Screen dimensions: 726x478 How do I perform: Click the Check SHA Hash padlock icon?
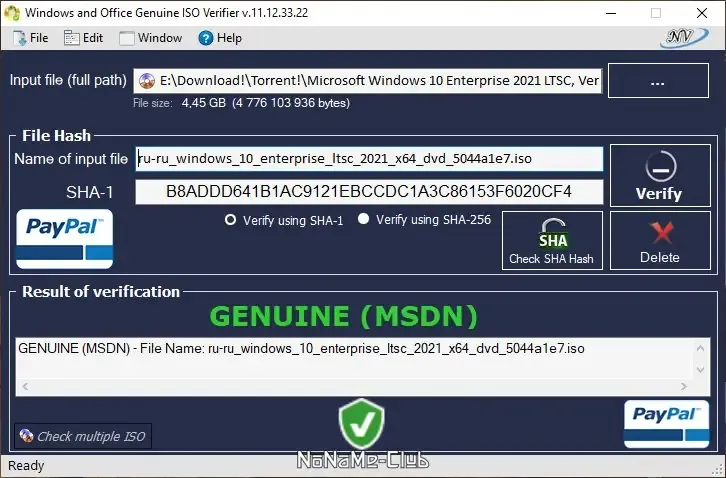click(552, 233)
